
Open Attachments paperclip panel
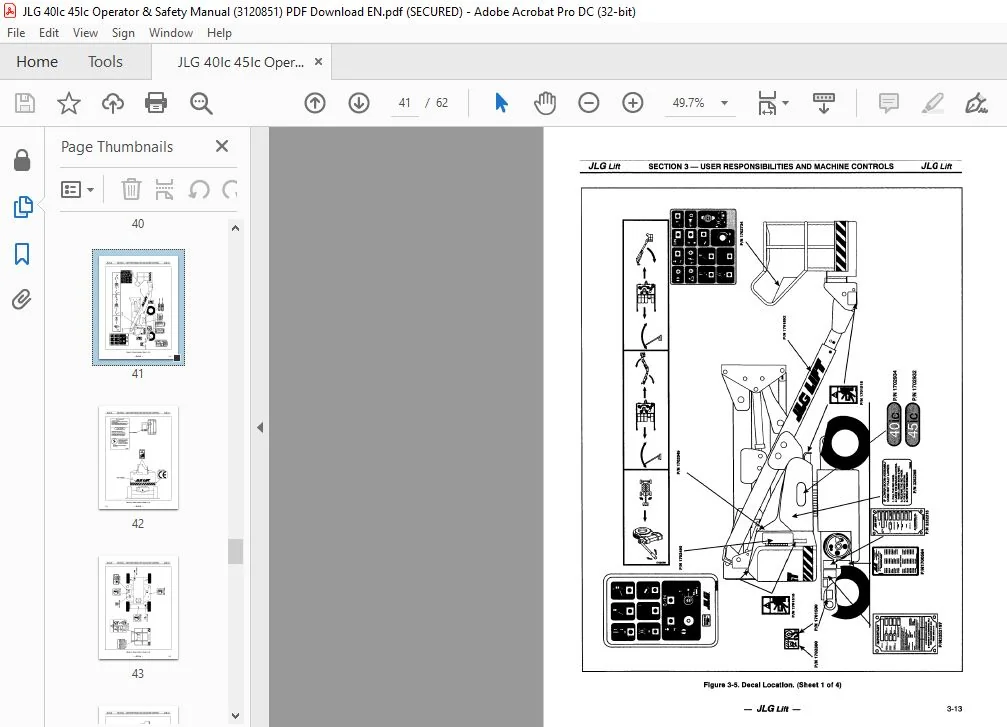(22, 299)
